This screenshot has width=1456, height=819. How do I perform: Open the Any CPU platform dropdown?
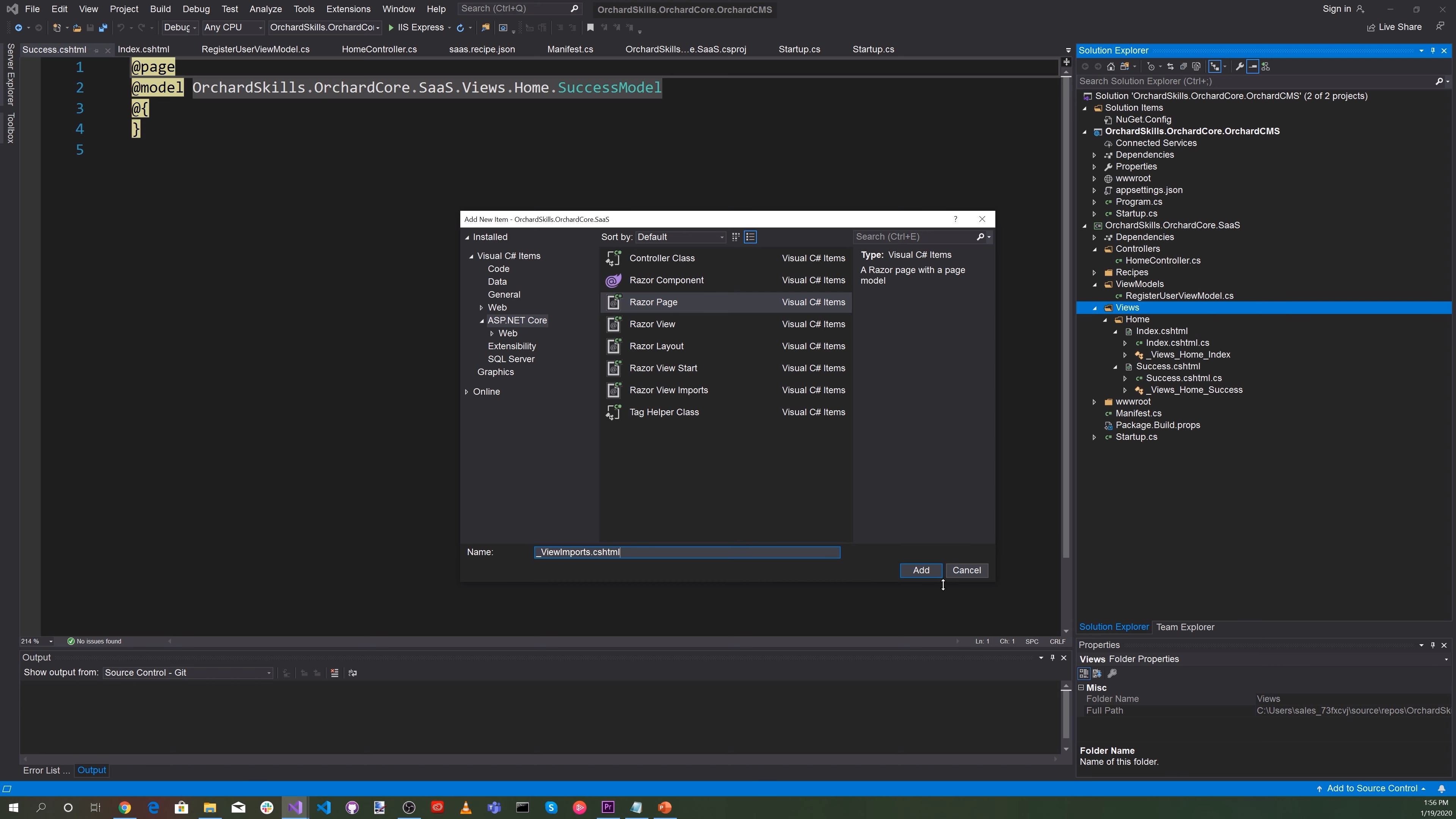pos(233,28)
